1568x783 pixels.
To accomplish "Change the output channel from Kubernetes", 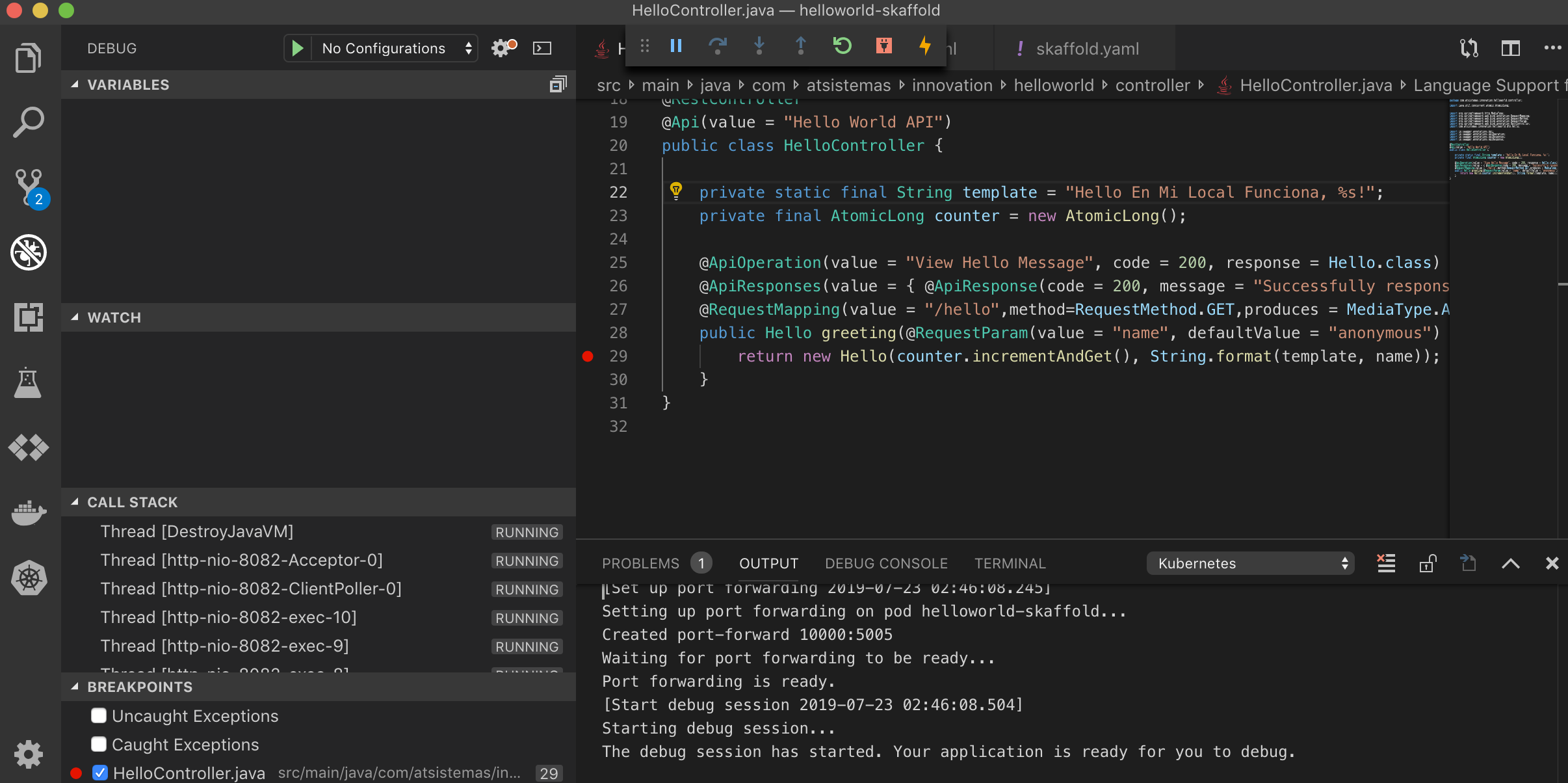I will point(1249,563).
